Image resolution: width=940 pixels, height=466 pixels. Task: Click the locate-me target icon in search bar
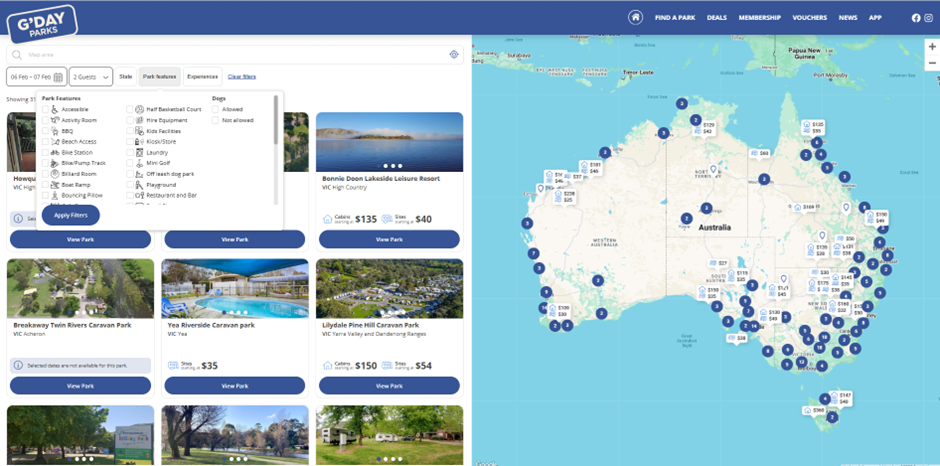click(454, 55)
